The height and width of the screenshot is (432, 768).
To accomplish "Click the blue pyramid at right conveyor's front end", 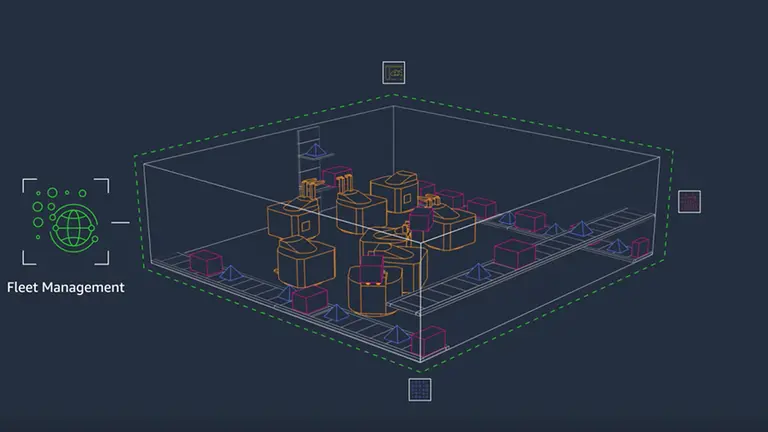I will pyautogui.click(x=478, y=271).
